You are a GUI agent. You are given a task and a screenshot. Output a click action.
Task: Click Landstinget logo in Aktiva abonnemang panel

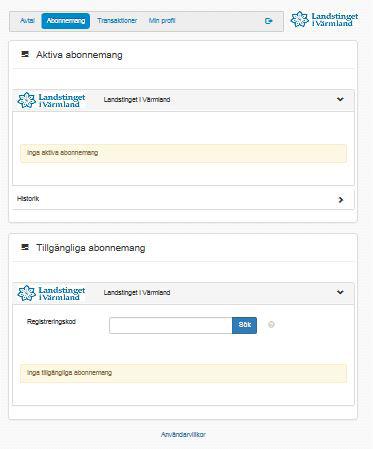(x=51, y=100)
